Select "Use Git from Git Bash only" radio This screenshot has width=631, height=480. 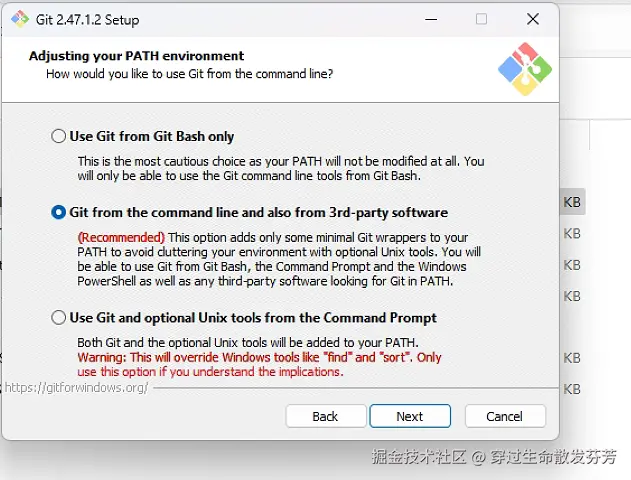58,136
